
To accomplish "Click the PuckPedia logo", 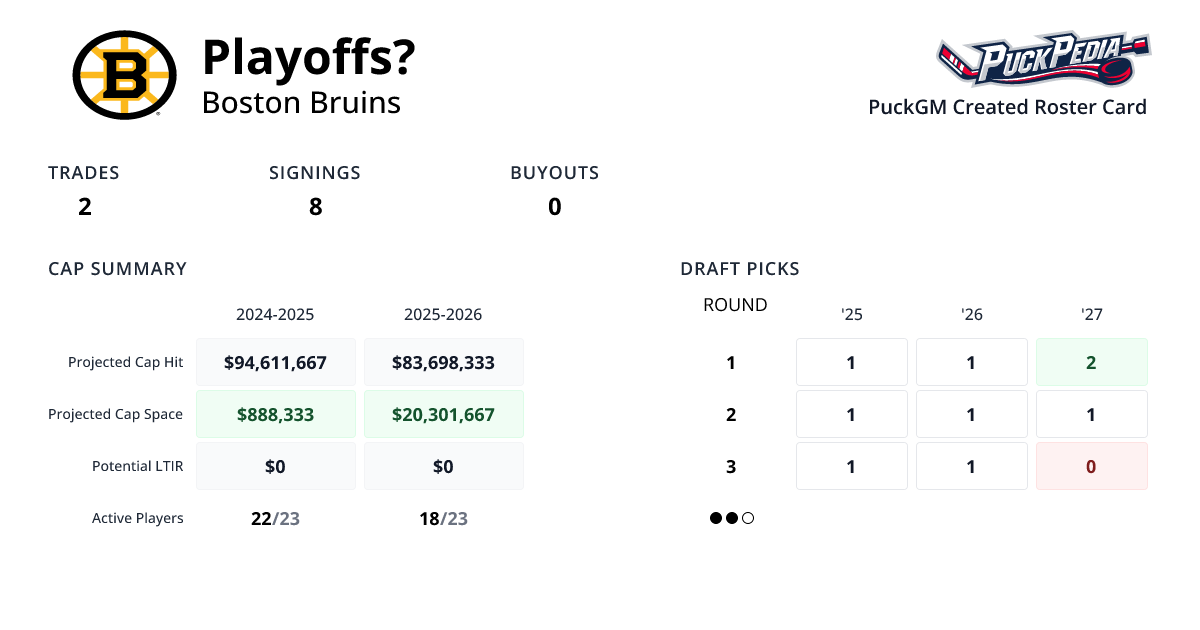I will coord(1043,60).
